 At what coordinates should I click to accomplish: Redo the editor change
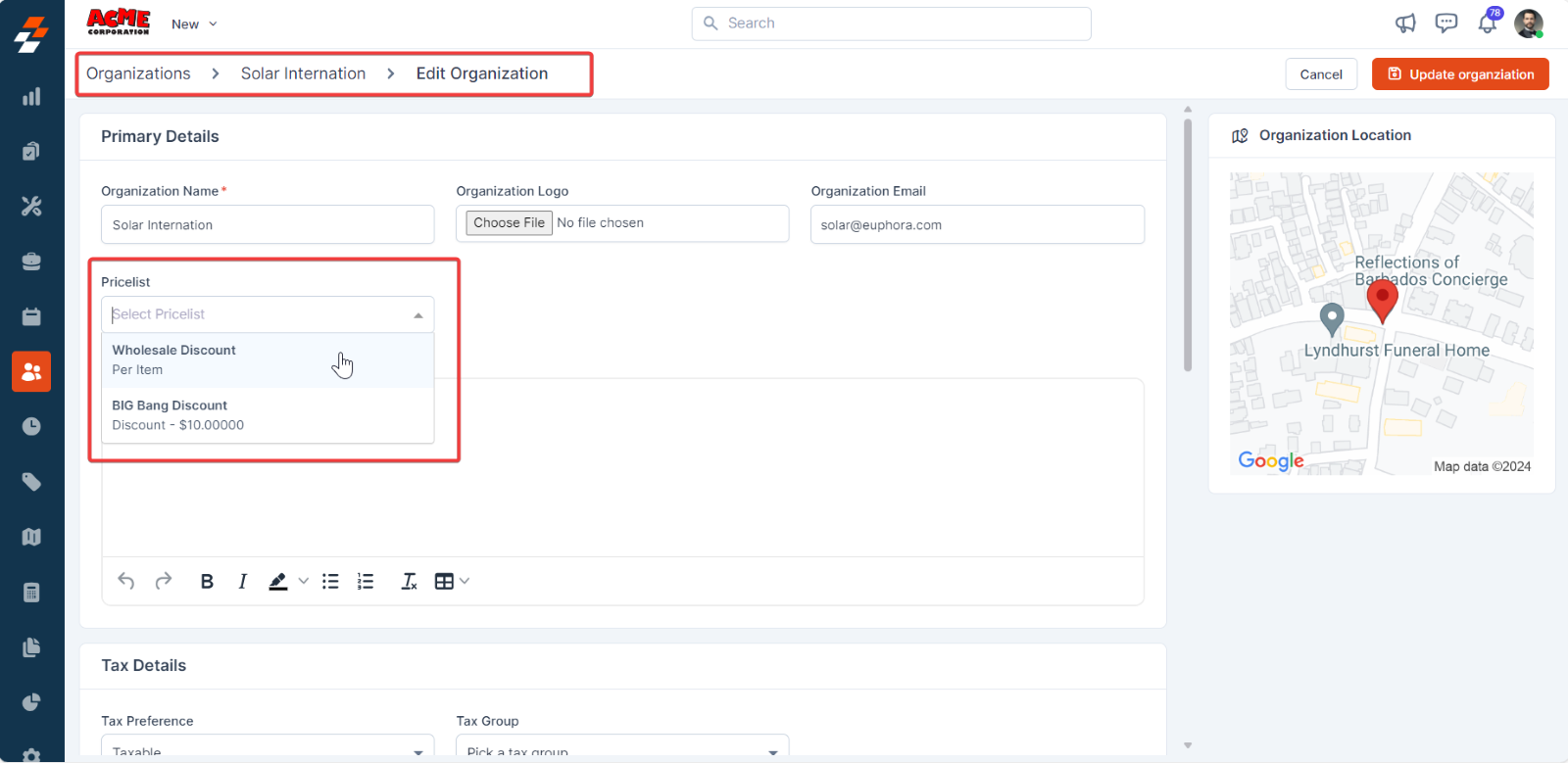[164, 581]
